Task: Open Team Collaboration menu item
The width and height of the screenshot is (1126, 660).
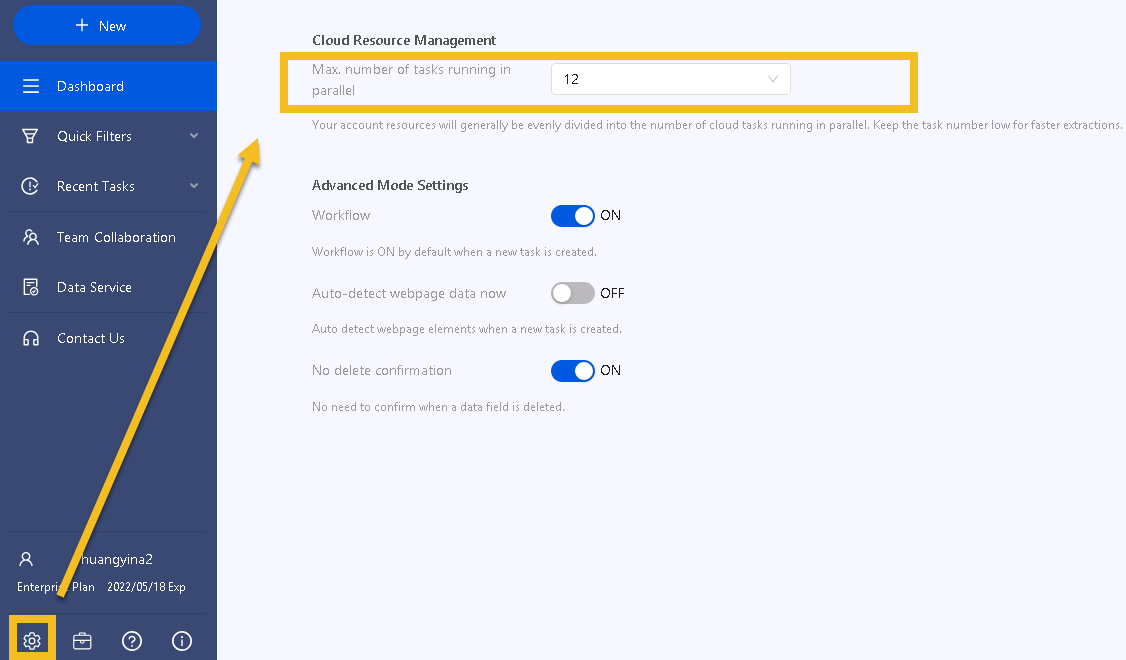Action: pyautogui.click(x=108, y=237)
